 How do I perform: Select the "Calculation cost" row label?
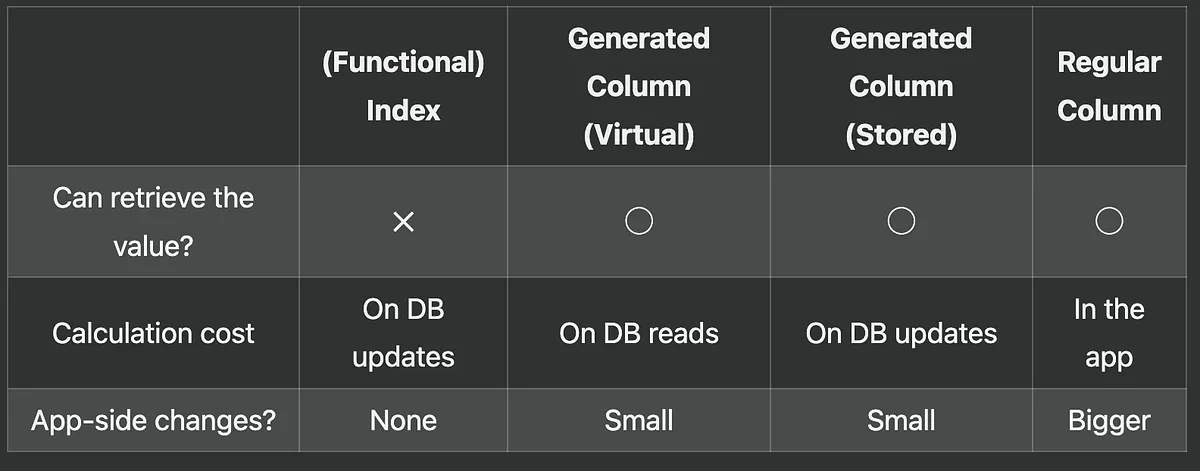coord(153,333)
